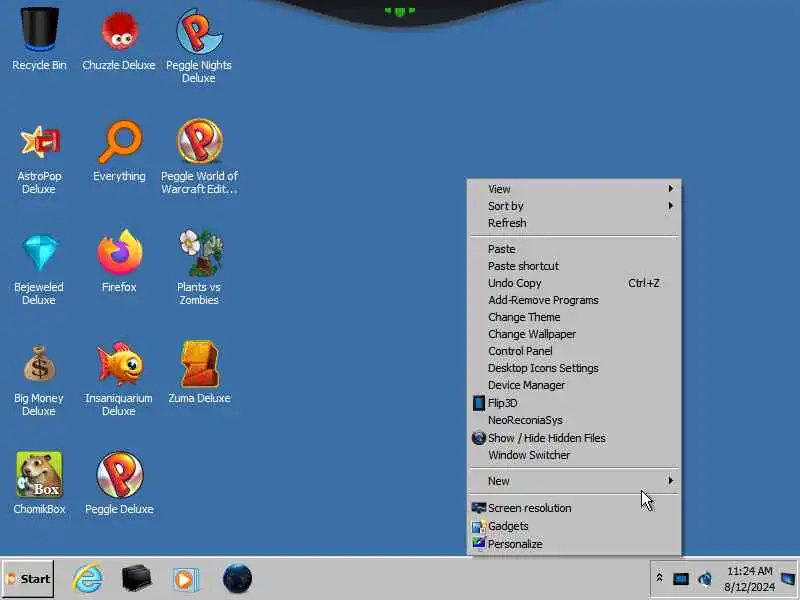Choose Paste in the context menu

(x=574, y=249)
